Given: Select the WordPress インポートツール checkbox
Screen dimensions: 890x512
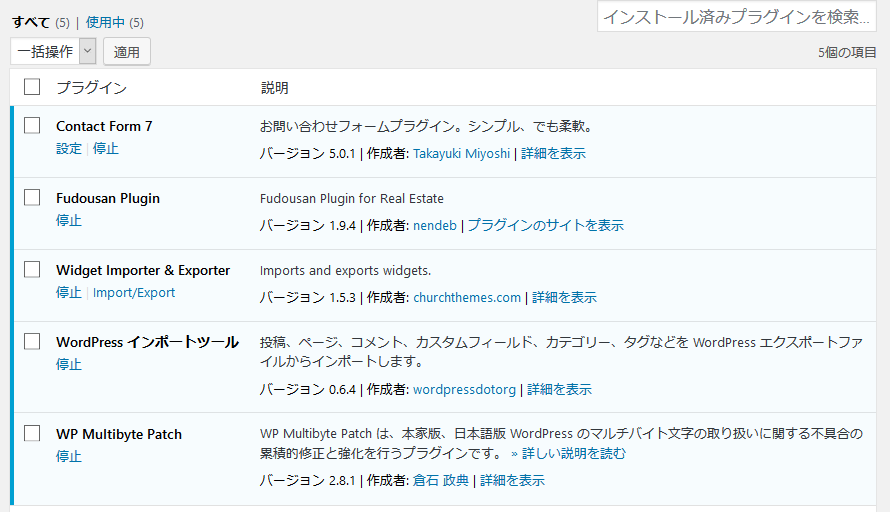Looking at the screenshot, I should (32, 342).
